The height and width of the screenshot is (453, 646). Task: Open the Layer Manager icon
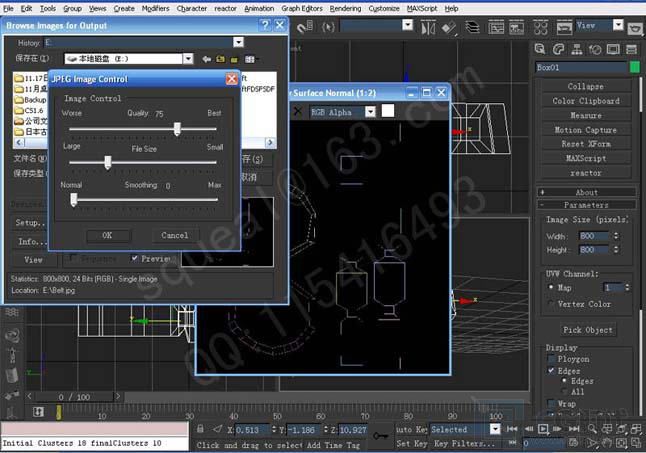[x=472, y=28]
